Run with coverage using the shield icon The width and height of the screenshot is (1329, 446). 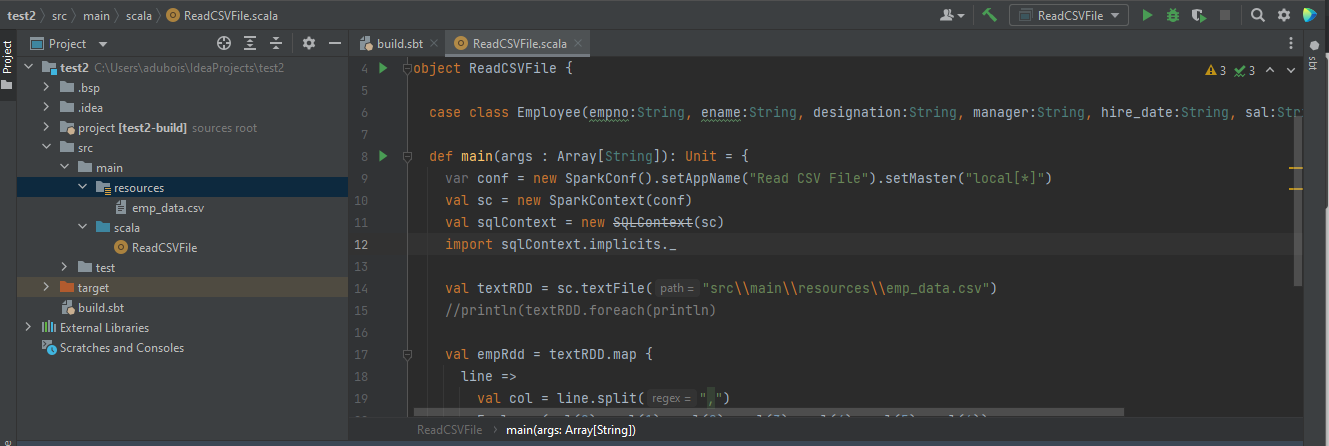click(x=1199, y=15)
